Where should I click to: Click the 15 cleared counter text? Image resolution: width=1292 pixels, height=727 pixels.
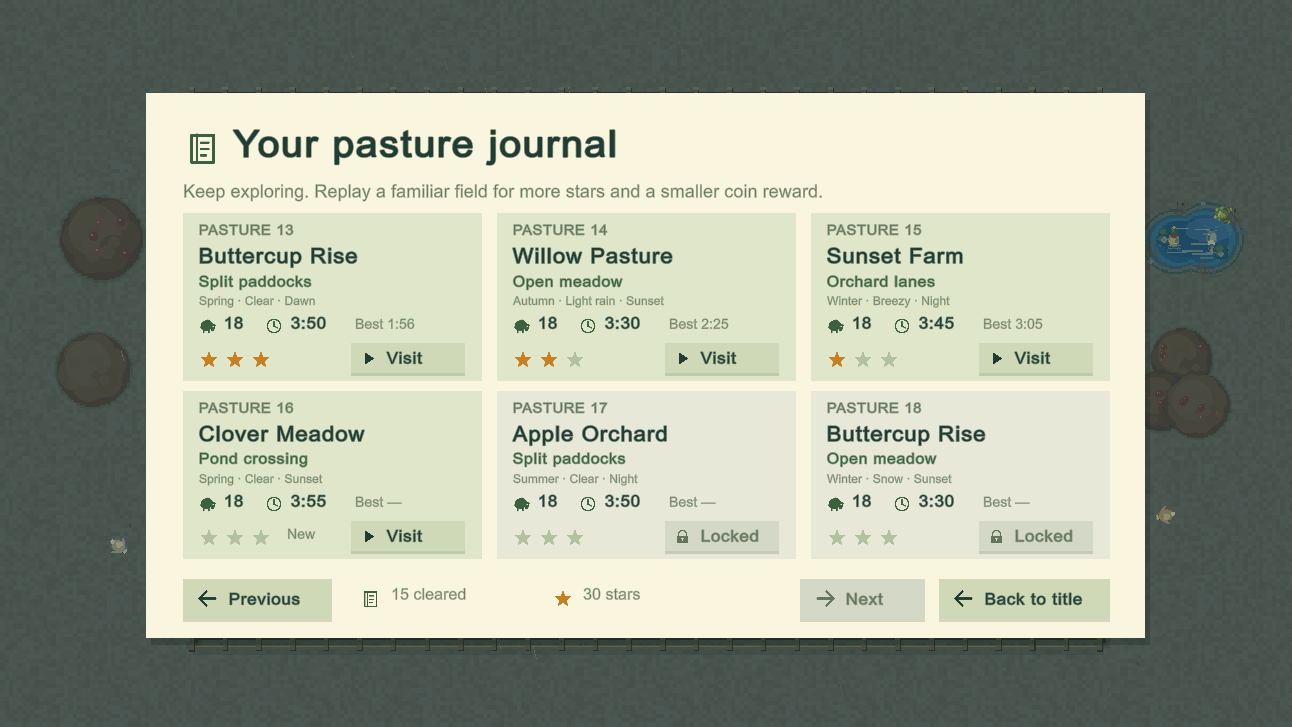pos(428,594)
